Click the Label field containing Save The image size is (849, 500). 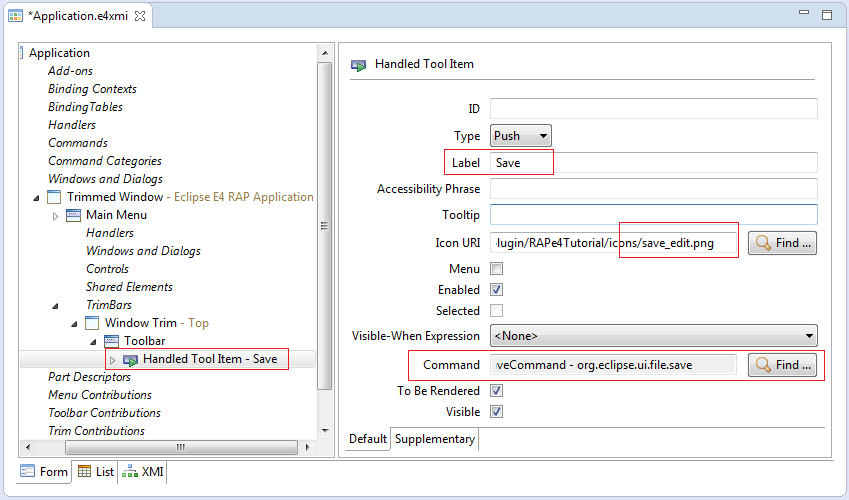click(x=654, y=163)
